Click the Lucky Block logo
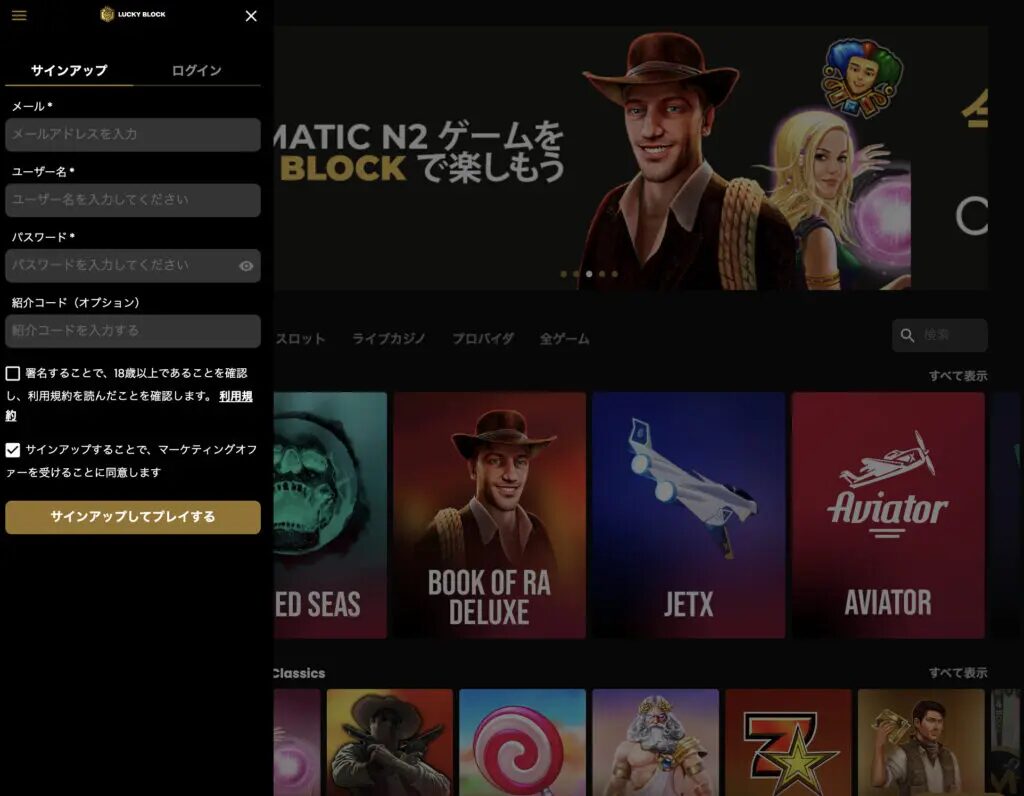Viewport: 1024px width, 796px height. click(x=133, y=14)
